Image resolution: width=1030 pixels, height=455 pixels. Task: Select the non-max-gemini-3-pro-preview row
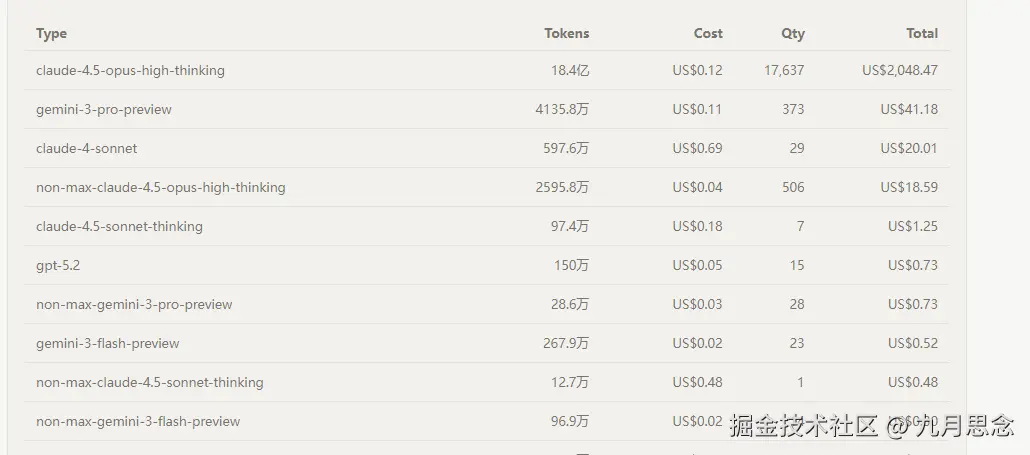pyautogui.click(x=134, y=305)
